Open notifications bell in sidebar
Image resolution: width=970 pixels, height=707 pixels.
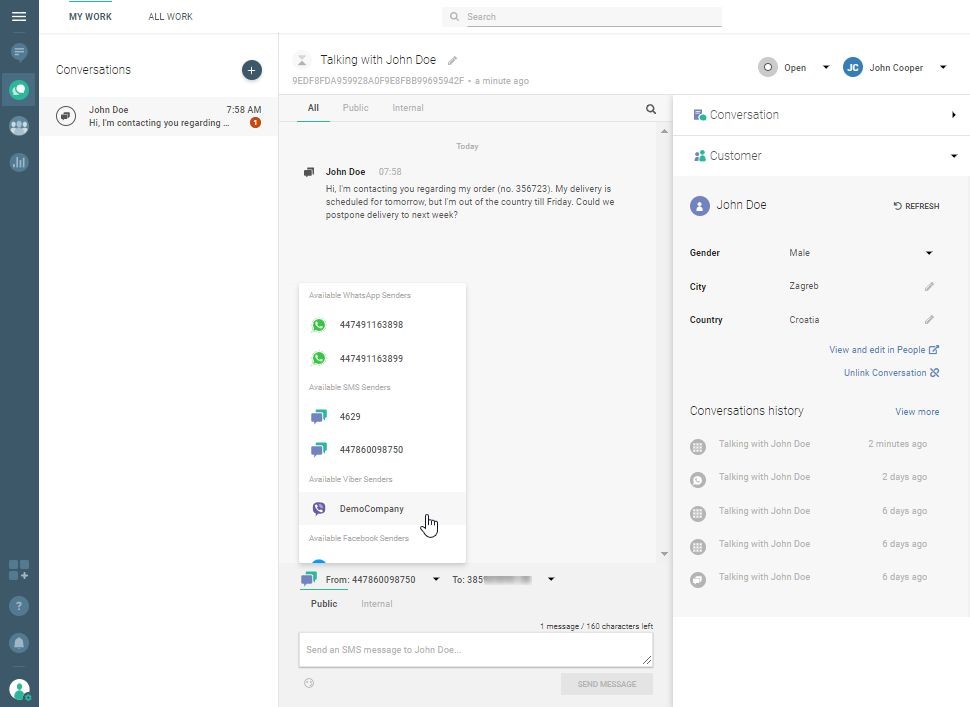click(19, 642)
